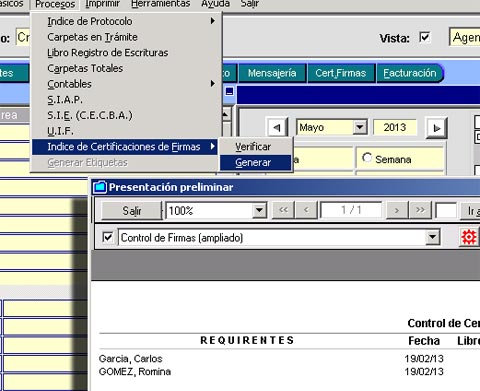The image size is (480, 391).
Task: Click the red gear icon in preview toolbar
Action: [x=469, y=237]
